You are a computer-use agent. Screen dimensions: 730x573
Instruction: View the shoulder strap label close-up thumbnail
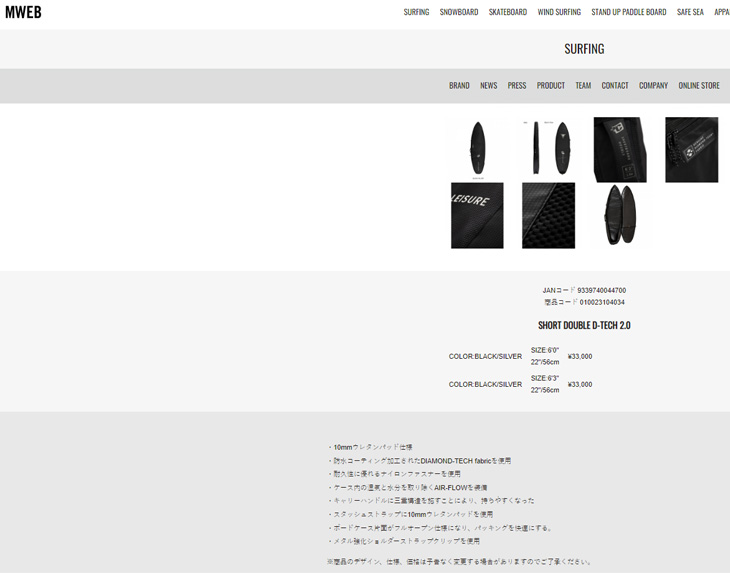point(620,149)
